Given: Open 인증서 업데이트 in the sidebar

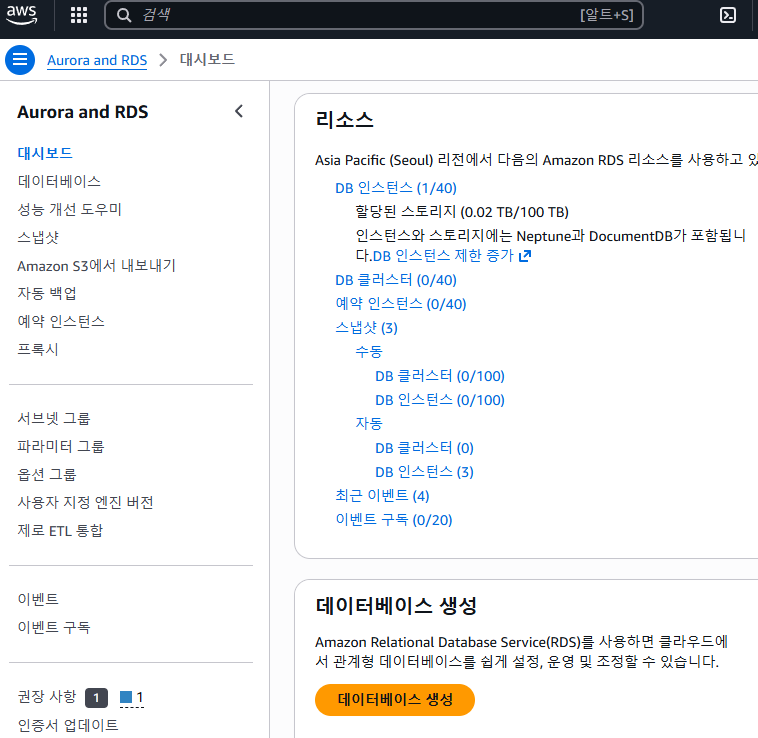Looking at the screenshot, I should [x=68, y=725].
